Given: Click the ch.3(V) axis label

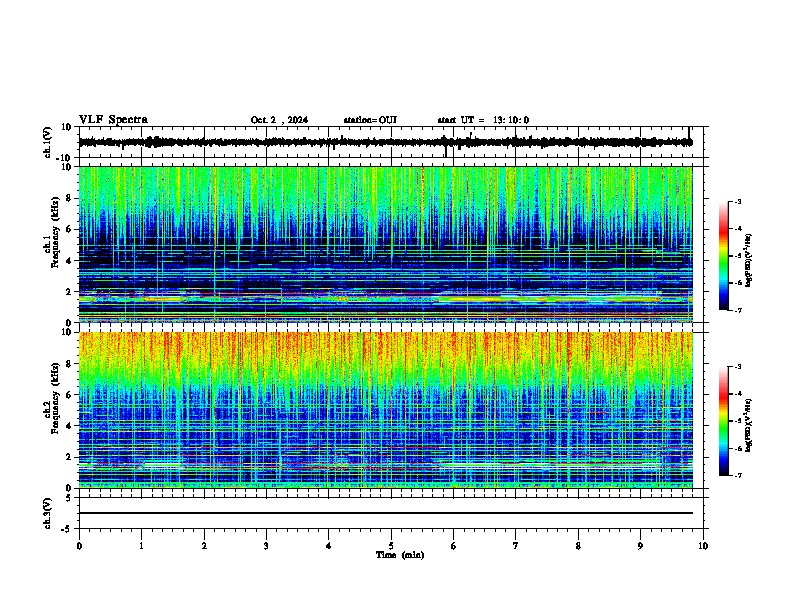Looking at the screenshot, I should click(x=48, y=513).
